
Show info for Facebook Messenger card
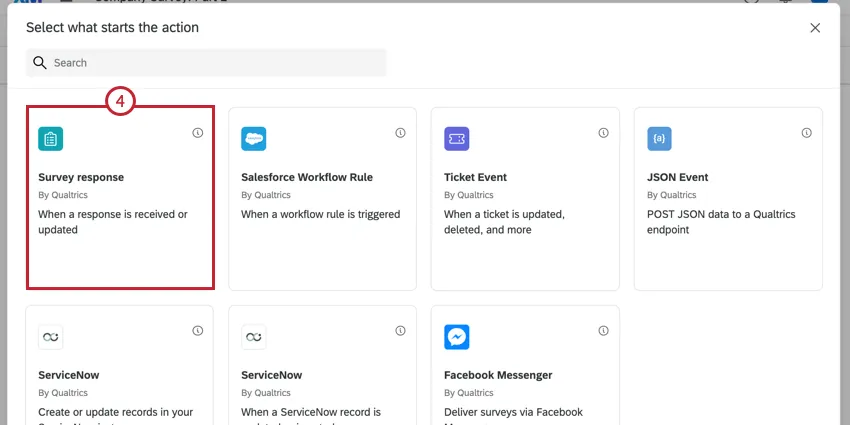point(603,330)
